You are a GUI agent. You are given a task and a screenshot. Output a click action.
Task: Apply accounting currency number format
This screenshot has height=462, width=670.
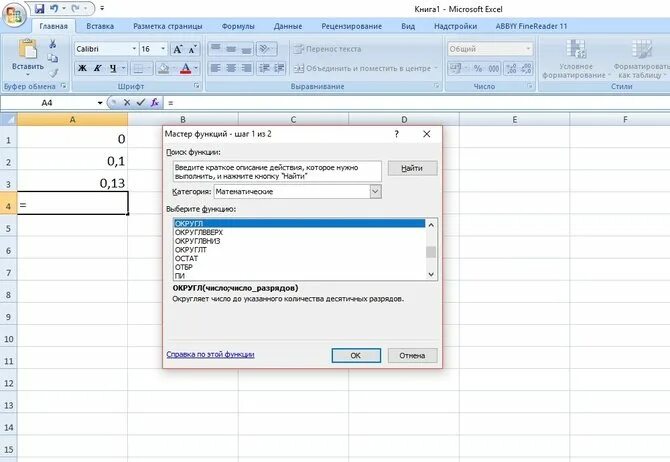tap(456, 68)
